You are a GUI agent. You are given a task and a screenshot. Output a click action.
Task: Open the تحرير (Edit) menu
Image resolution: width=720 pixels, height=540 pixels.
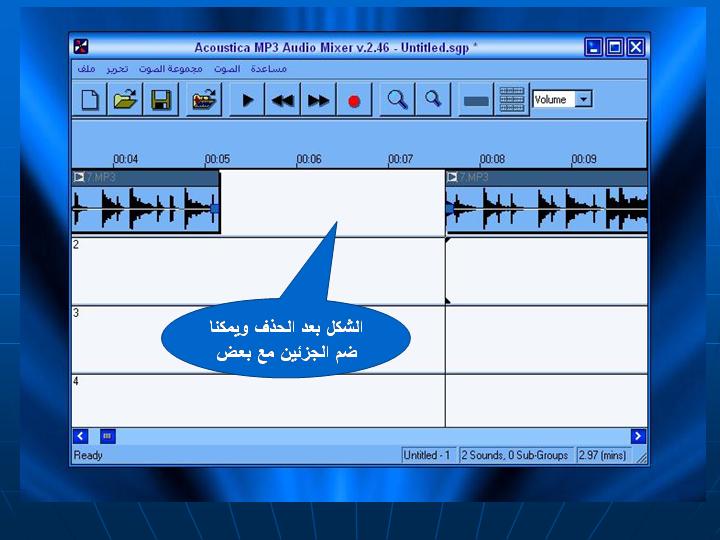[117, 69]
